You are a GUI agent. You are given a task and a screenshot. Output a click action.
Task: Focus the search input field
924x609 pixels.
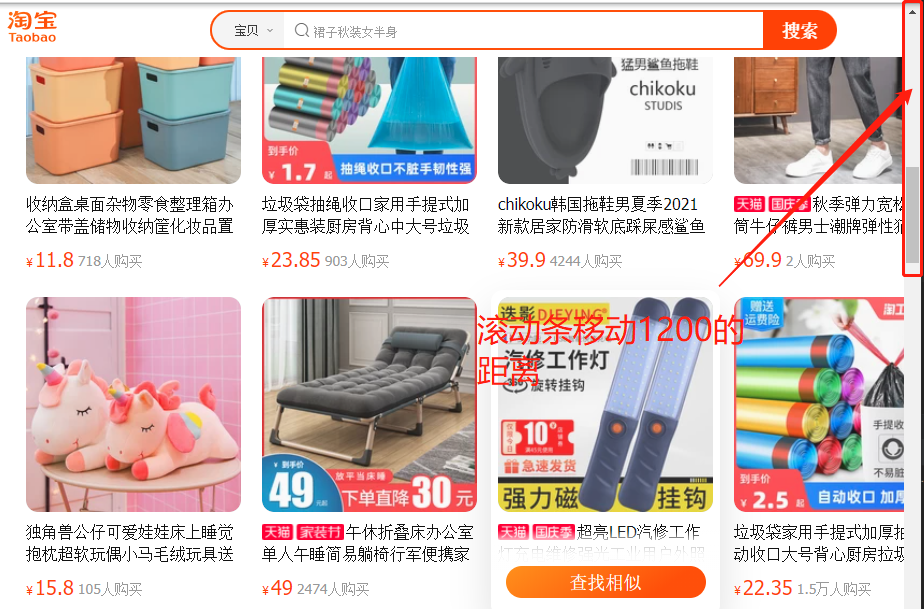[x=523, y=31]
